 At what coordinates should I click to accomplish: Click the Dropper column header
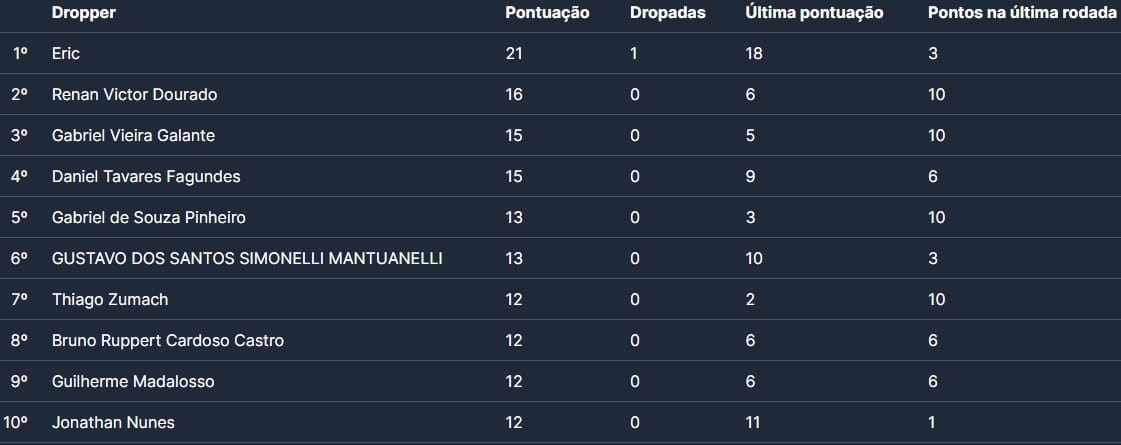83,13
